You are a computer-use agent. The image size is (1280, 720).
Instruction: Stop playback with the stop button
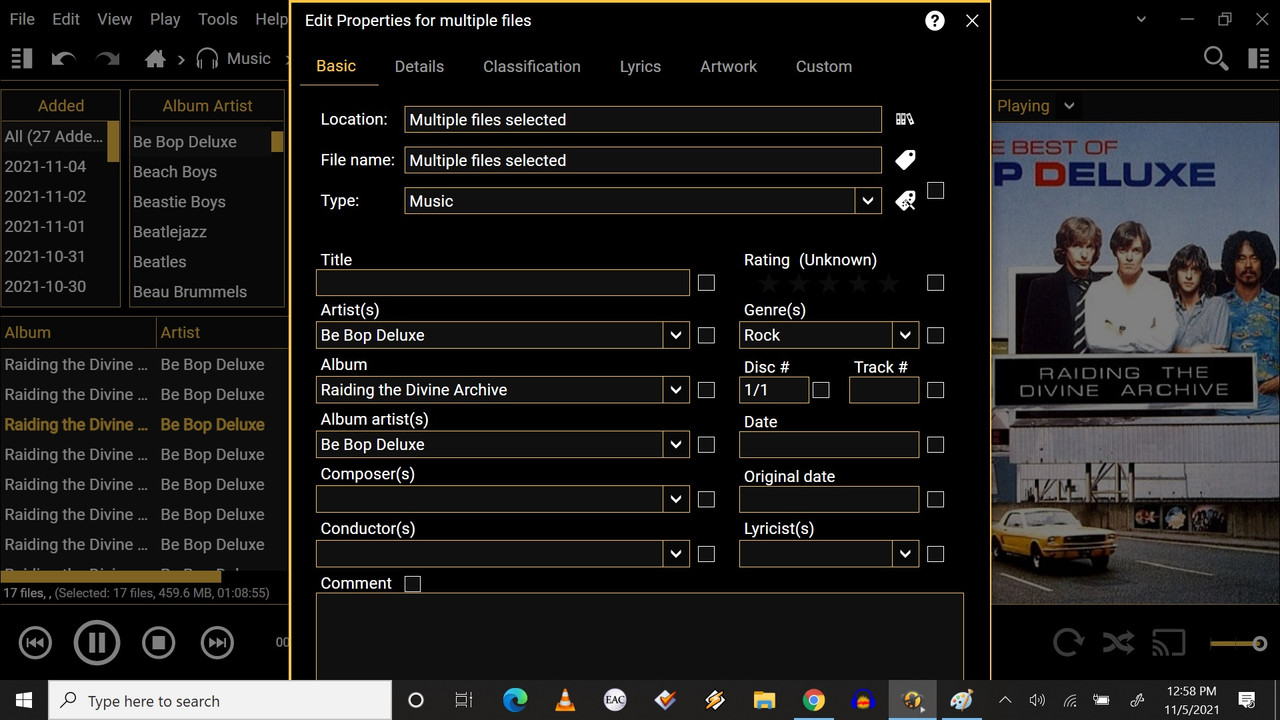coord(158,643)
